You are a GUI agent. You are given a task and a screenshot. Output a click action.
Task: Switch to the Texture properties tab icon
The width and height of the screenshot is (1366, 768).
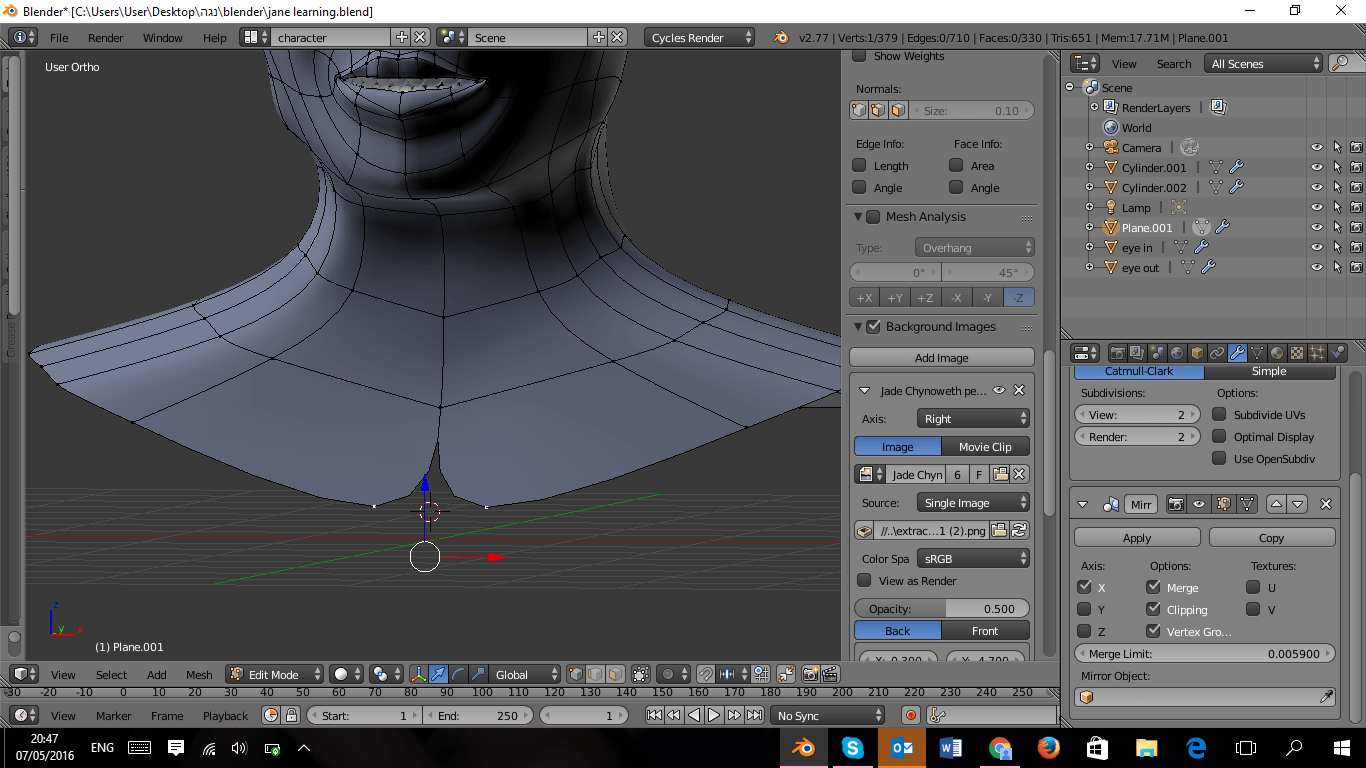point(1296,352)
